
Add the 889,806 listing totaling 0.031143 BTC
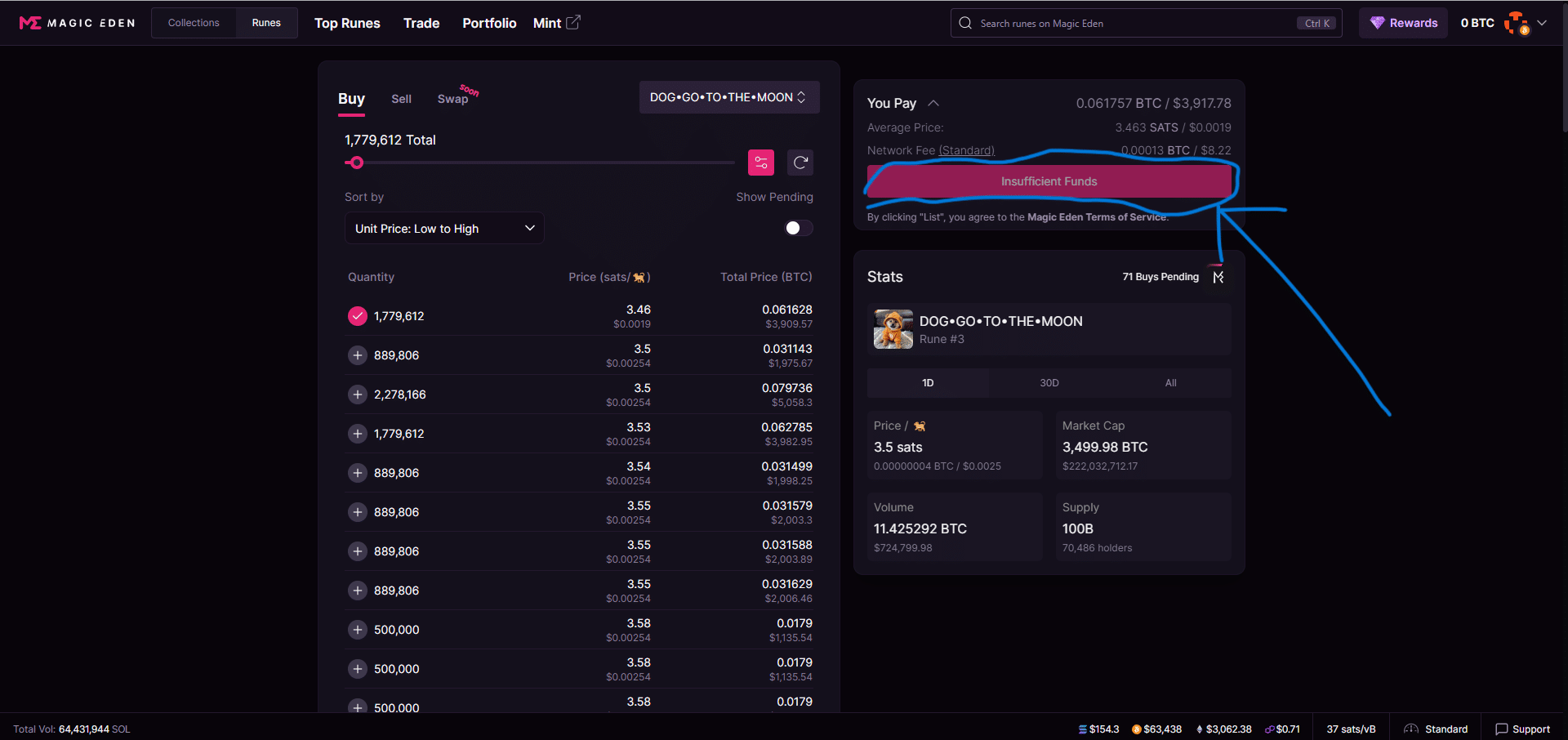[x=358, y=355]
